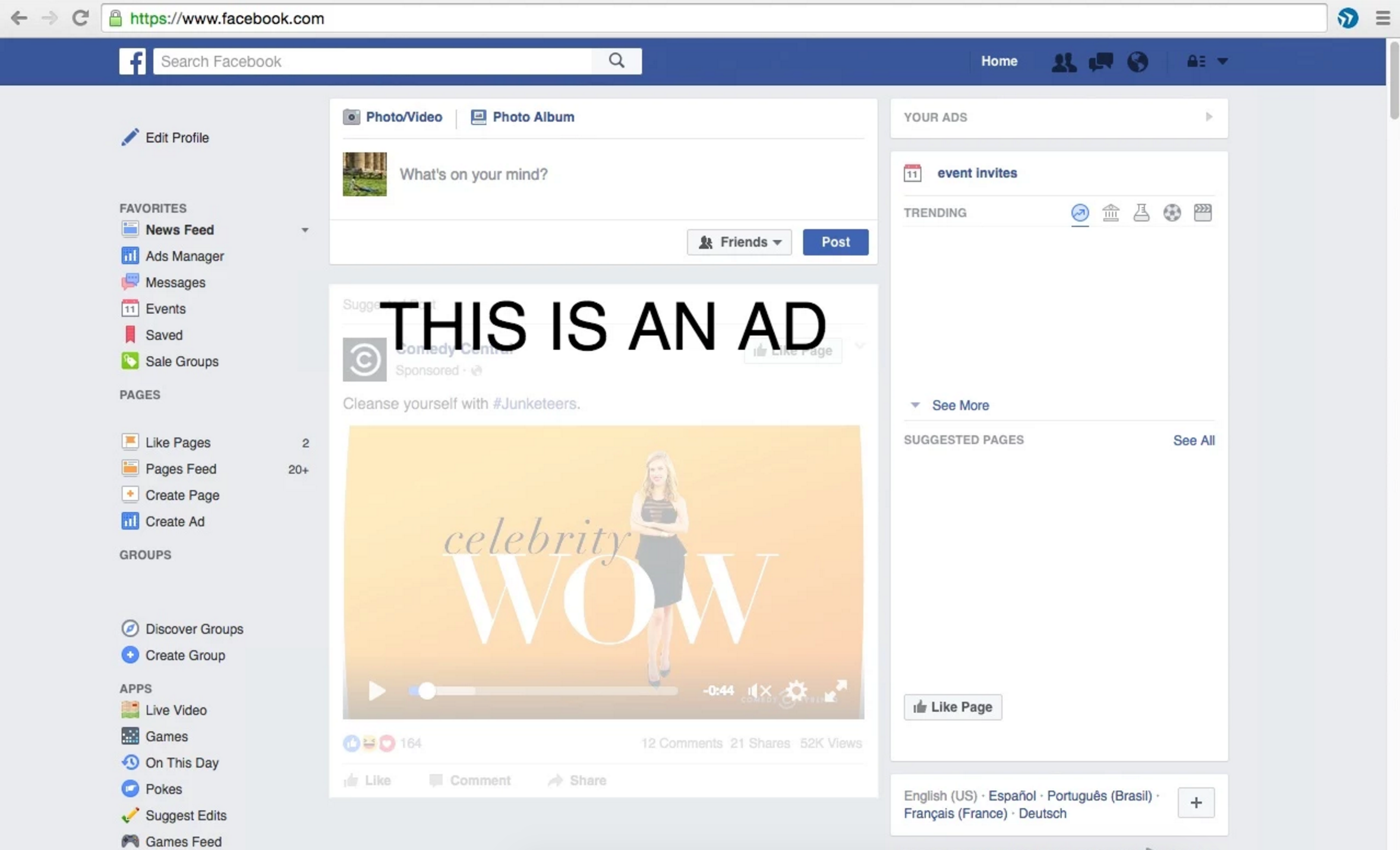Open the Friend Requests icon
This screenshot has height=850, width=1400.
pyautogui.click(x=1063, y=61)
